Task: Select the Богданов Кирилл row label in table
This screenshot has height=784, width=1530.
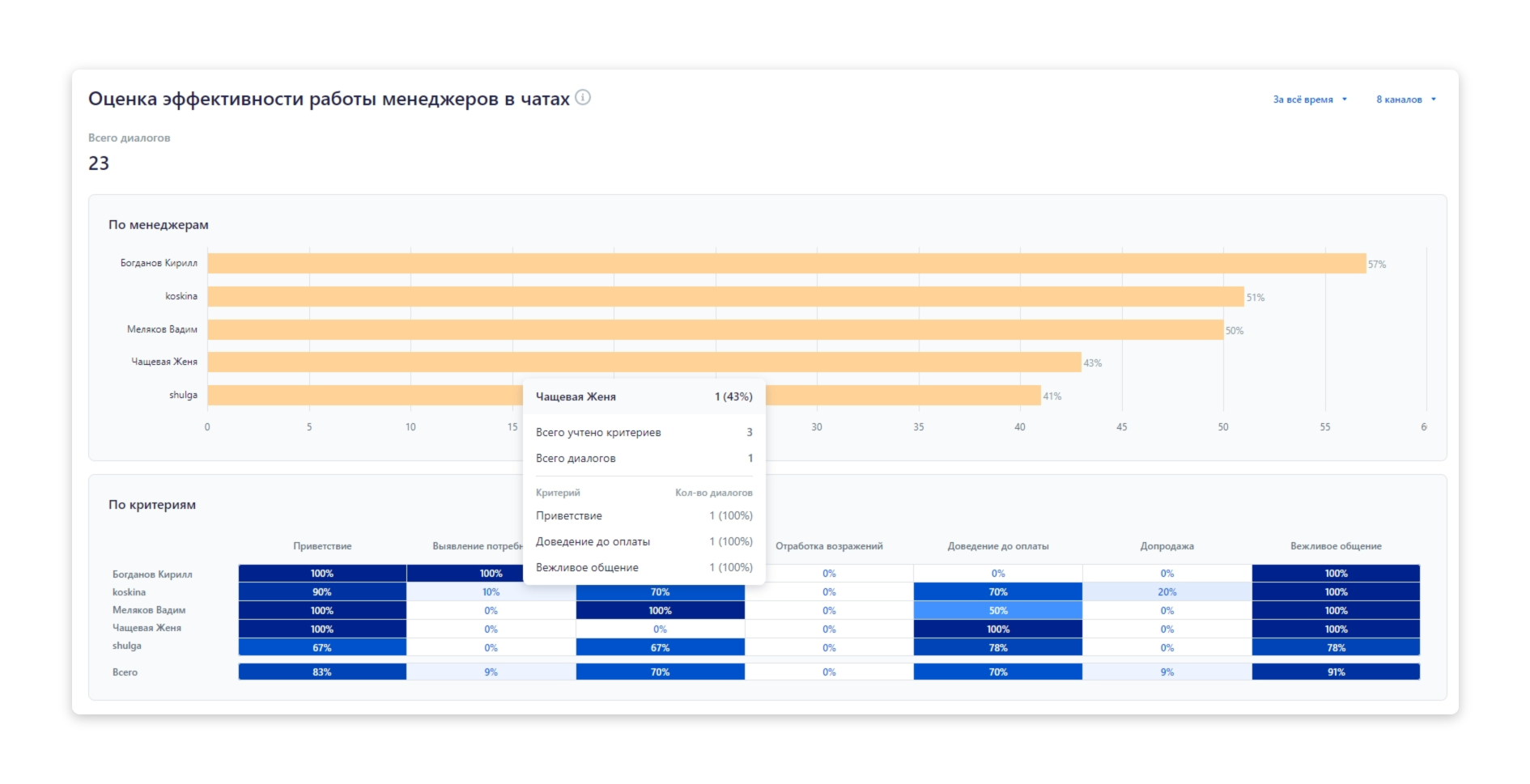Action: point(152,574)
